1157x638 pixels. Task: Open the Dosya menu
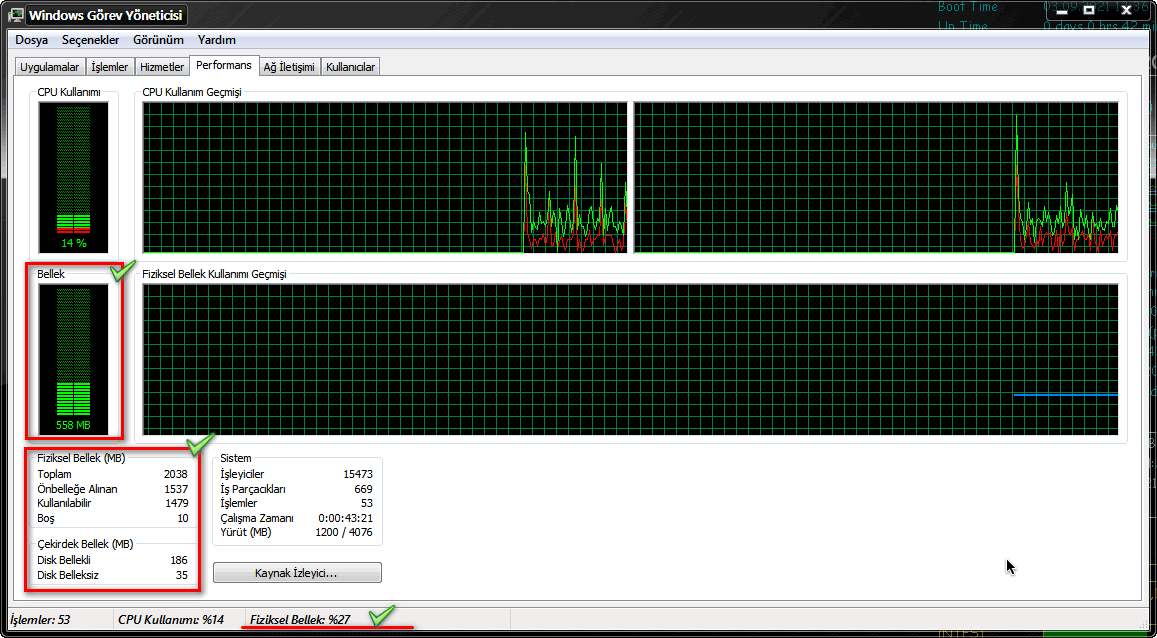[x=32, y=40]
